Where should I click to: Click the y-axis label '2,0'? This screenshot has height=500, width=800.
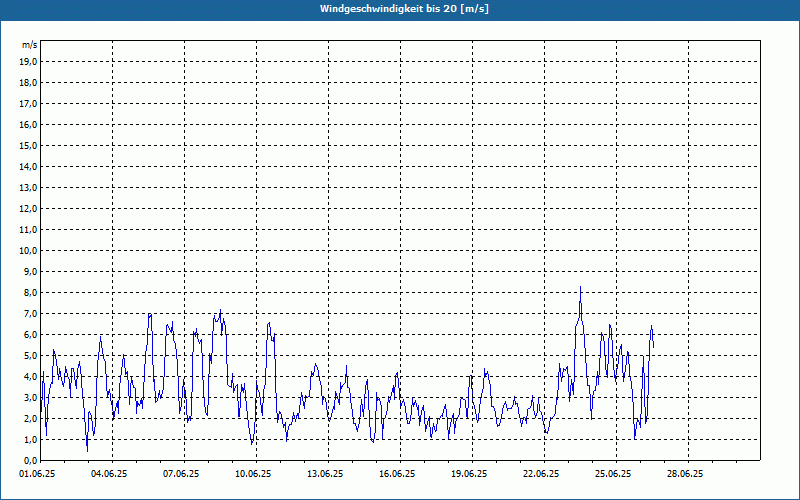pos(30,418)
